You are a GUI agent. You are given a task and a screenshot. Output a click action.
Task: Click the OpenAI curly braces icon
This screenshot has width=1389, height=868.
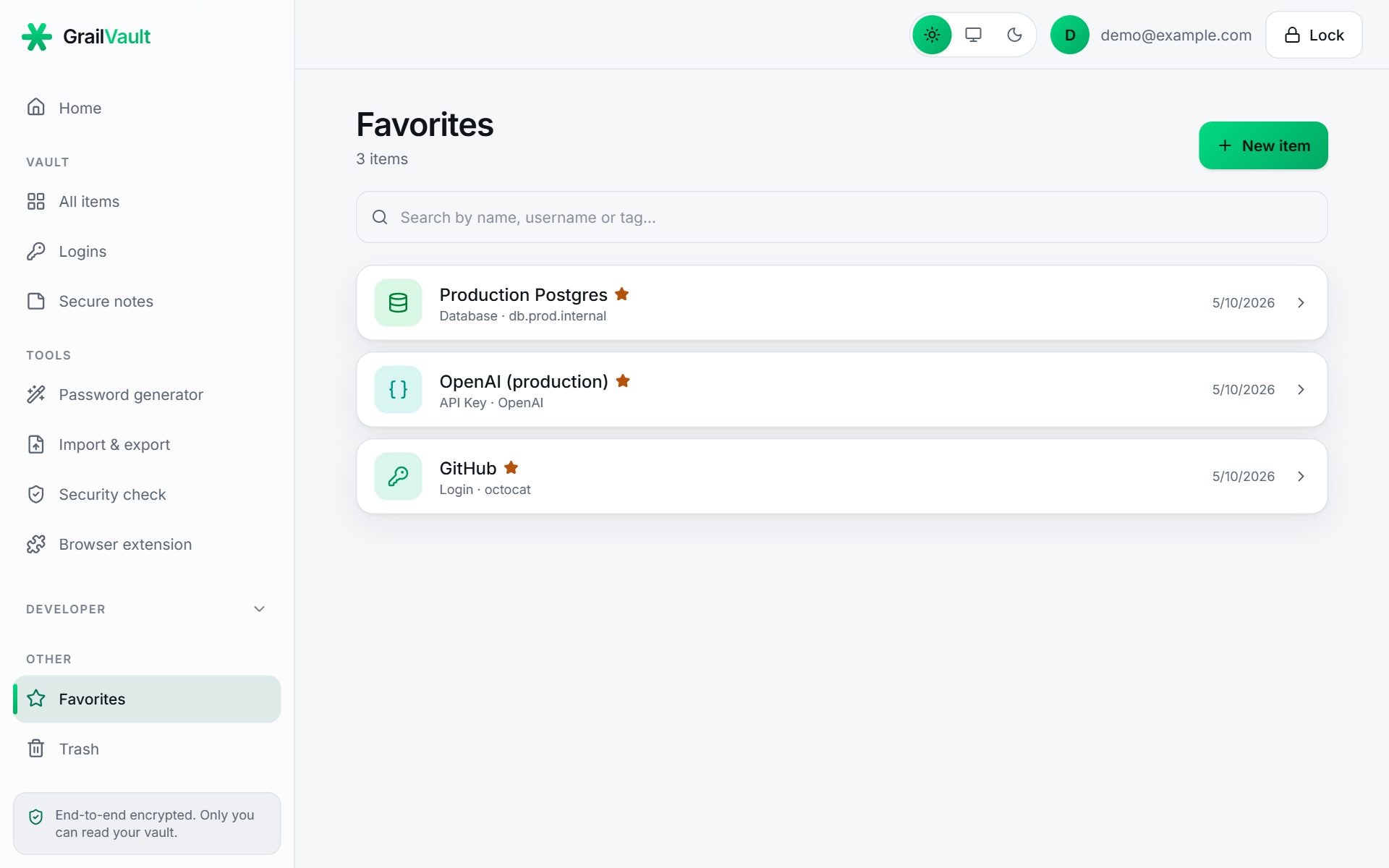pos(398,389)
